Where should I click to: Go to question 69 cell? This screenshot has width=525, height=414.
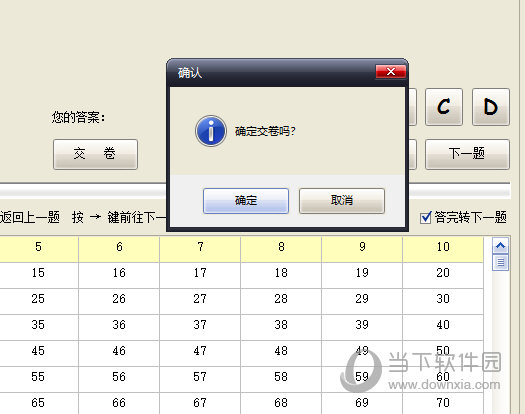362,403
